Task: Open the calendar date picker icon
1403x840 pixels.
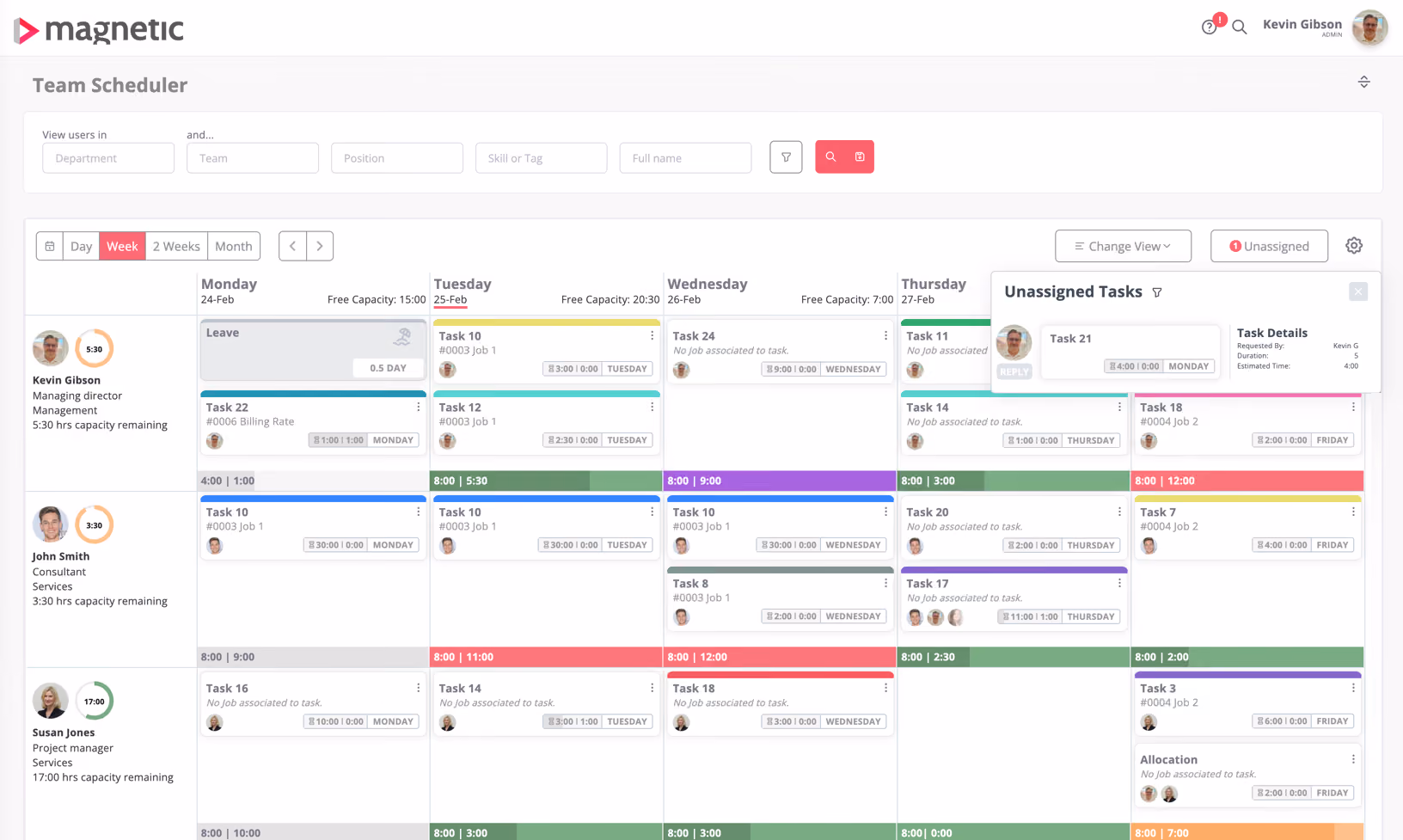Action: [50, 246]
